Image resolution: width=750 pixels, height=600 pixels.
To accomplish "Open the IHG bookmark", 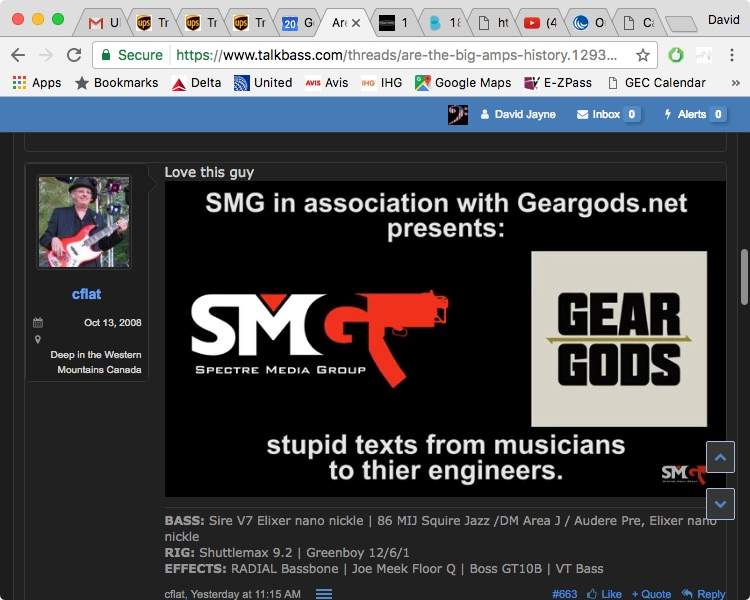I will 382,83.
